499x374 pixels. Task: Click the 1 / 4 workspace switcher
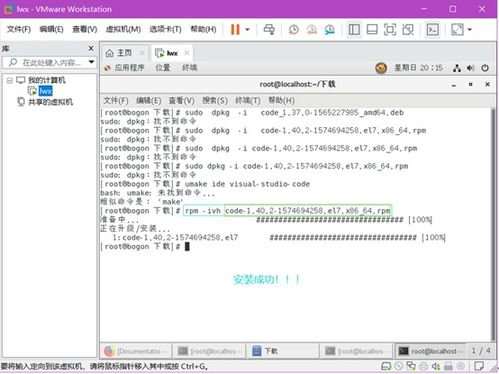(480, 351)
